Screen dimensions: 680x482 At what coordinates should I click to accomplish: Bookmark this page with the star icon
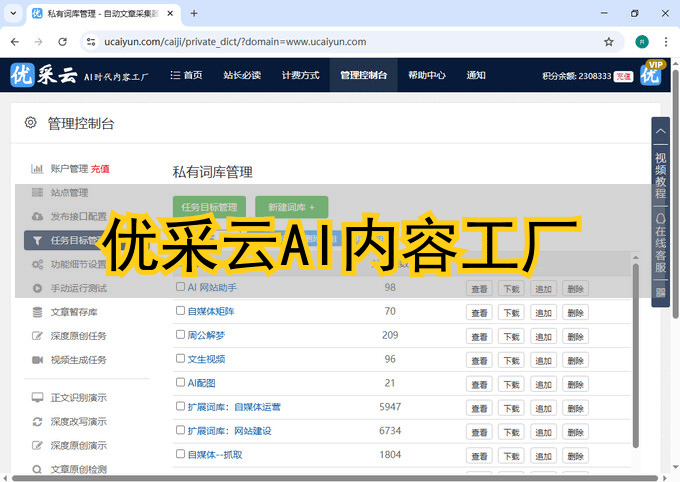coord(608,42)
